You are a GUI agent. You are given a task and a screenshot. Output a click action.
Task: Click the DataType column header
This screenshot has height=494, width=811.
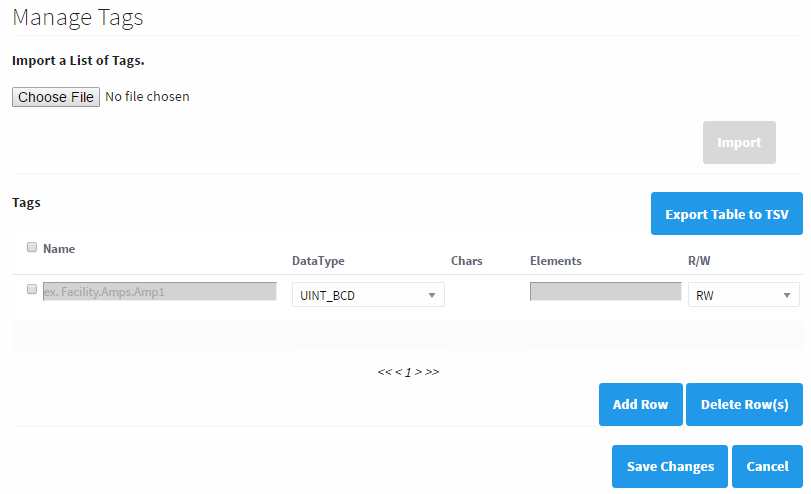pyautogui.click(x=318, y=261)
